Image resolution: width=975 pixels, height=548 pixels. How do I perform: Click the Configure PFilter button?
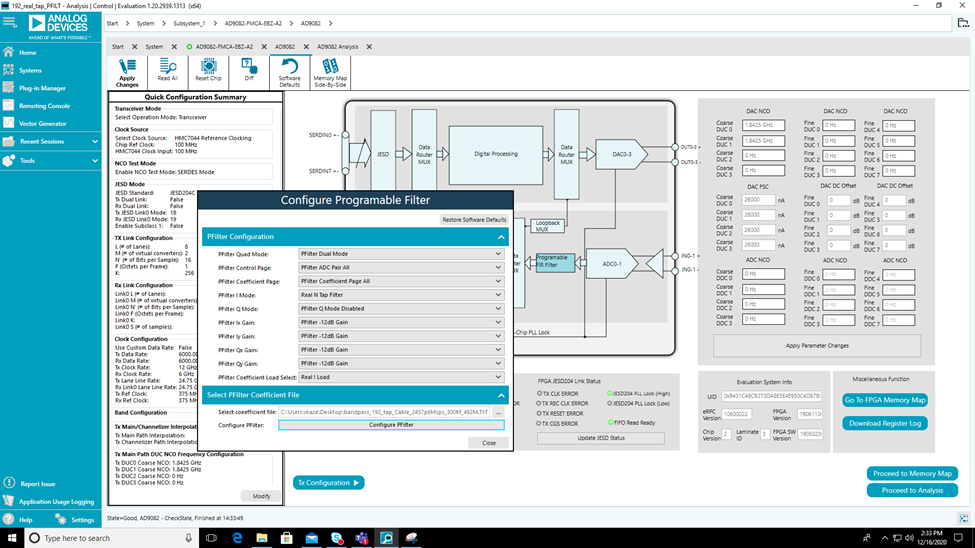pyautogui.click(x=391, y=425)
